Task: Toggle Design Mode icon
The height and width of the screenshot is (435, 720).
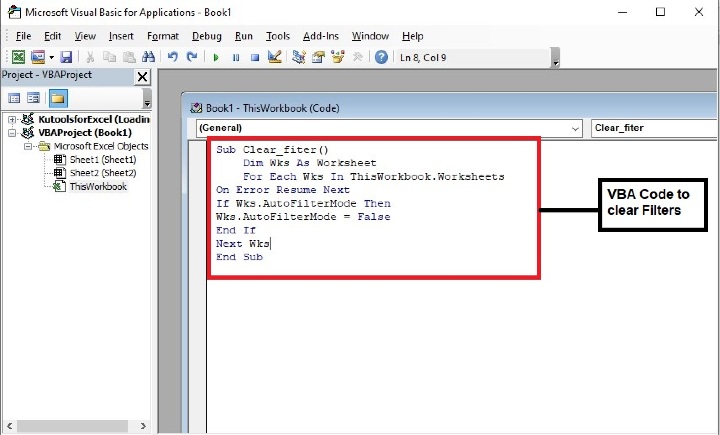Action: 274,57
